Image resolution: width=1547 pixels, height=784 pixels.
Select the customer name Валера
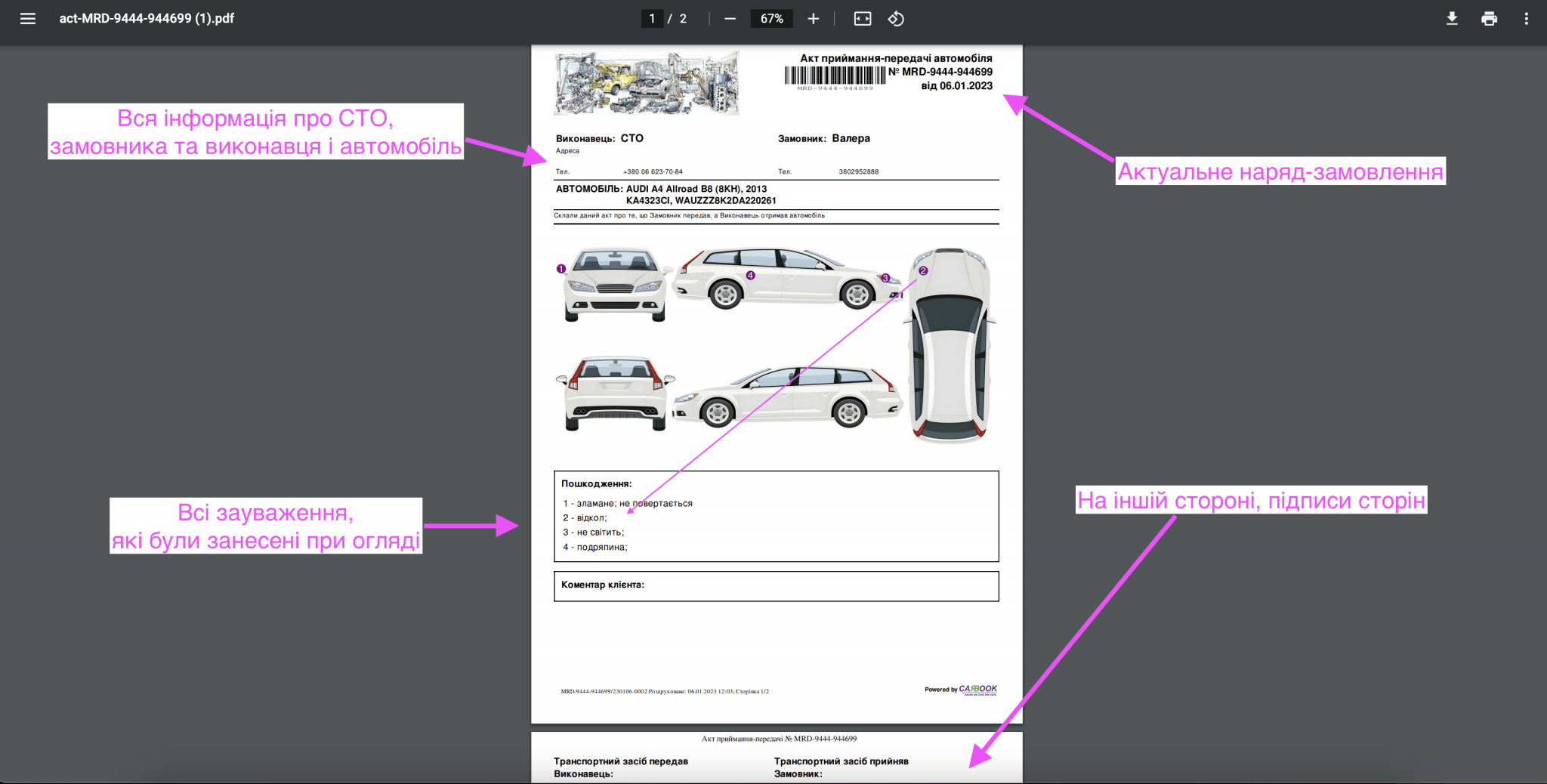tap(851, 138)
